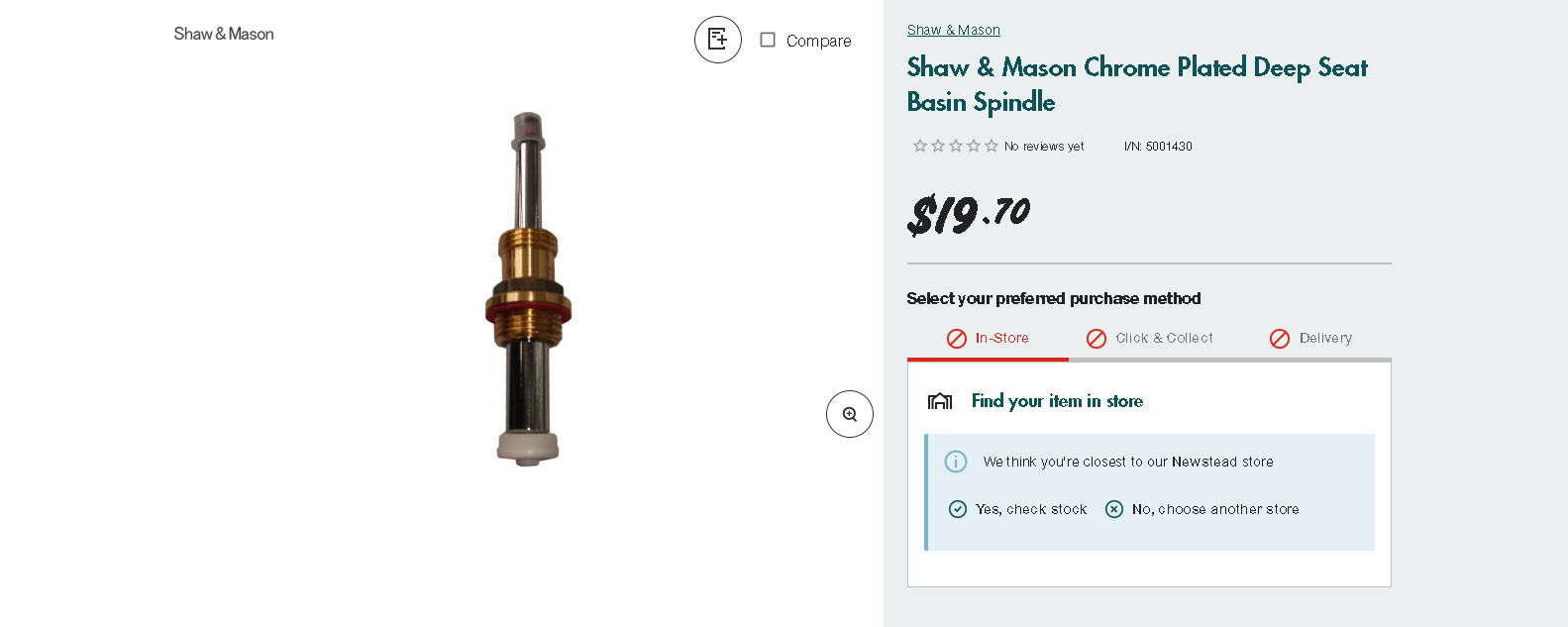
Task: Click the No reviews yet text
Action: coord(1043,146)
